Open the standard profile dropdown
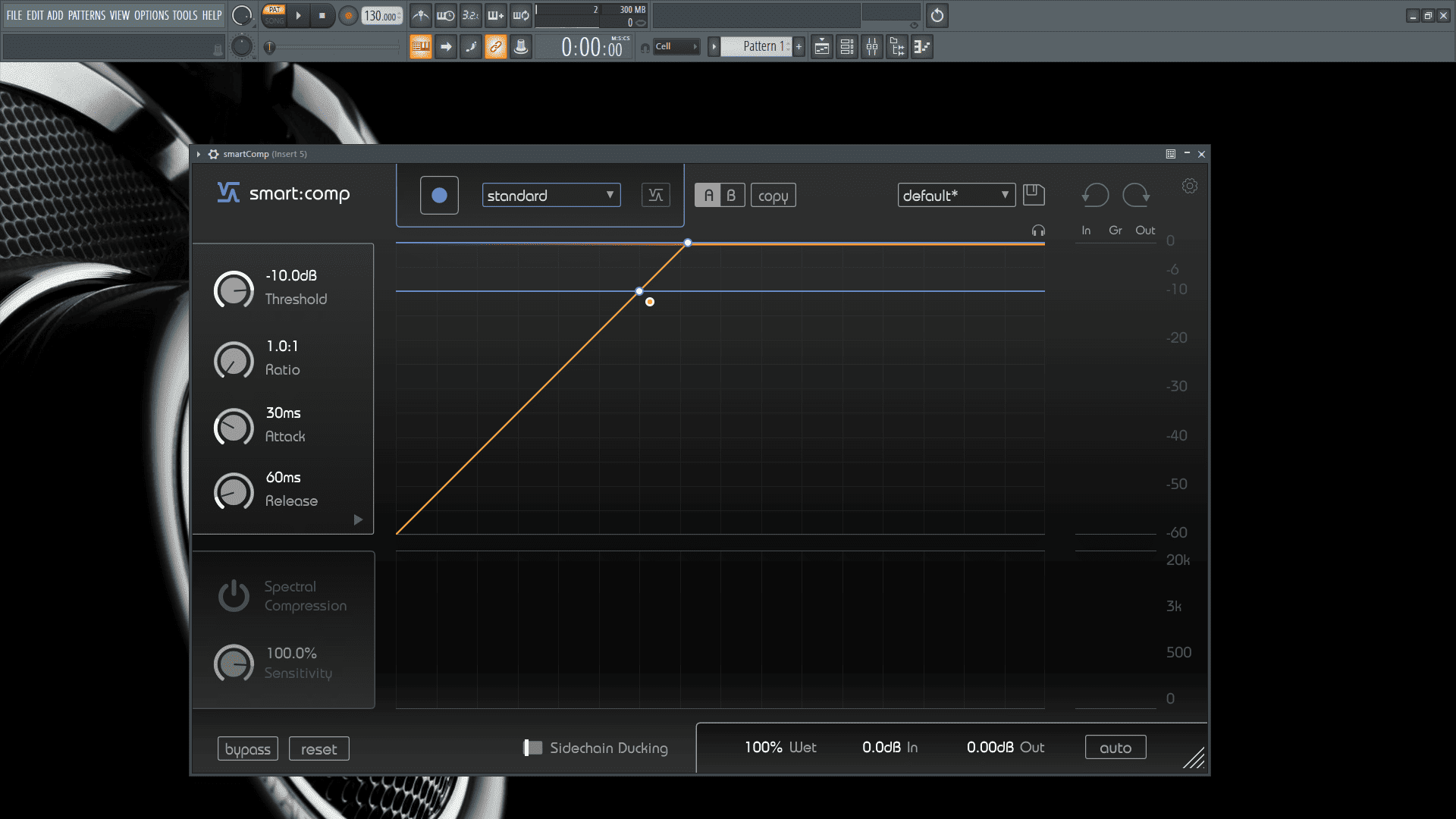The width and height of the screenshot is (1456, 819). coord(551,196)
